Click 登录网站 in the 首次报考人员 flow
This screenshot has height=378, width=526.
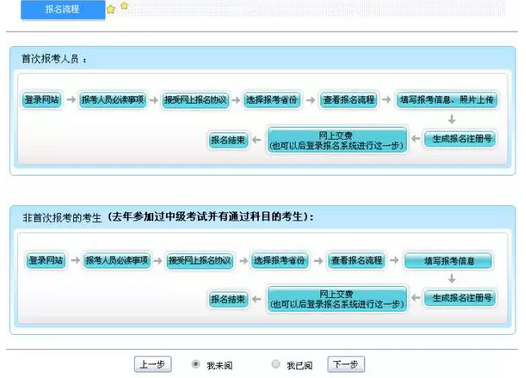[x=42, y=100]
